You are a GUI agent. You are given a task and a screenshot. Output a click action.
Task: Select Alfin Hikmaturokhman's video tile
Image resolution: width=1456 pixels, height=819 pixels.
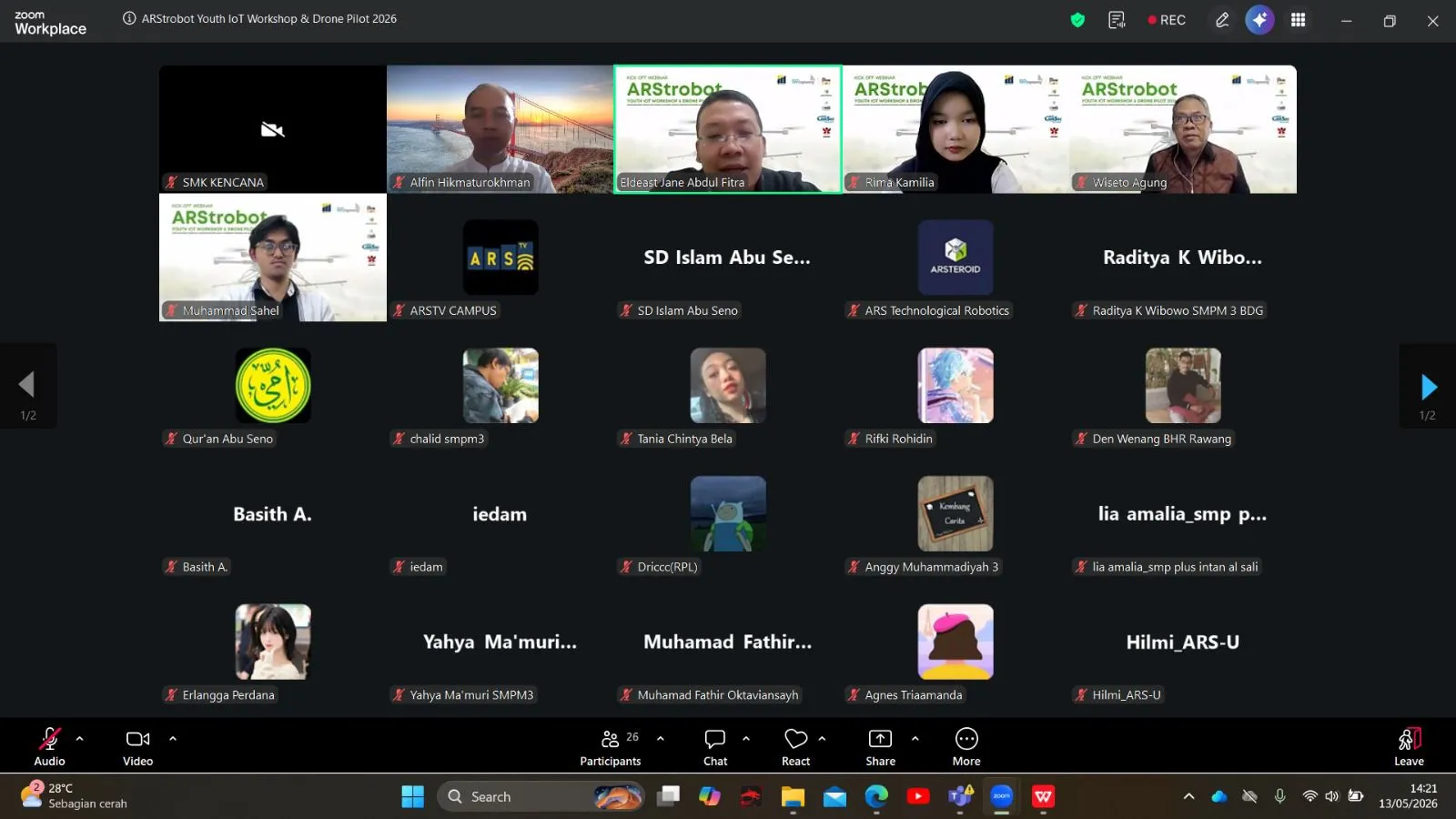click(x=500, y=129)
